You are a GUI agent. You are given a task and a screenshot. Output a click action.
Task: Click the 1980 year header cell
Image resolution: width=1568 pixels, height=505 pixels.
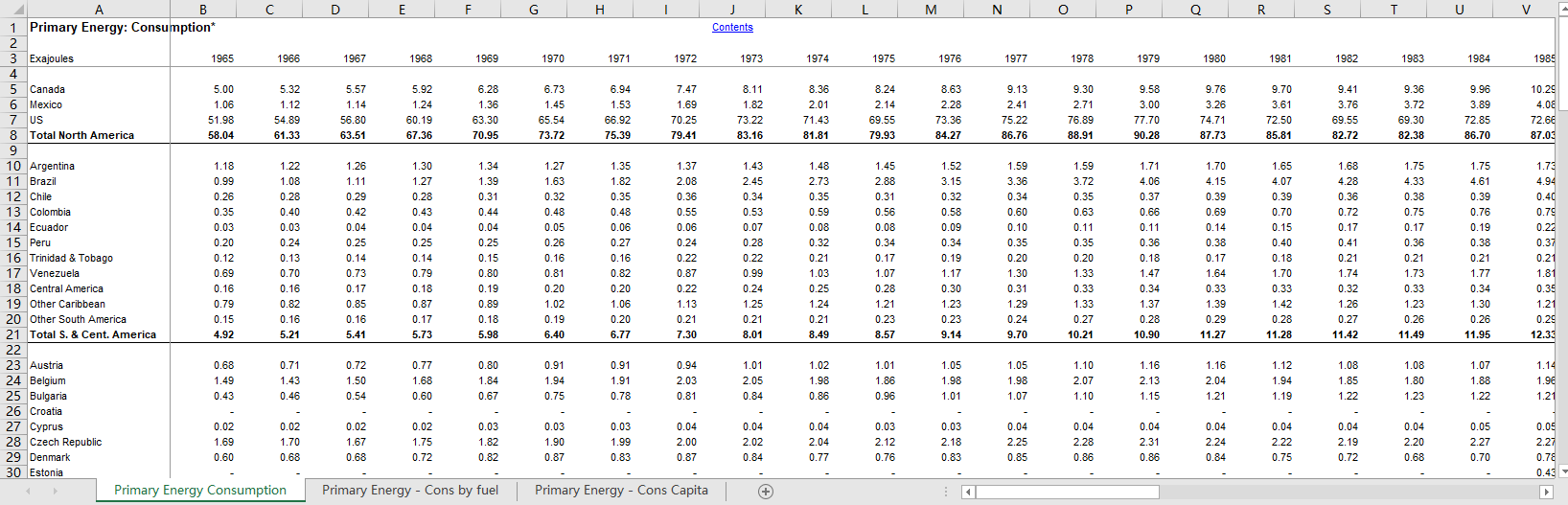pos(1214,58)
